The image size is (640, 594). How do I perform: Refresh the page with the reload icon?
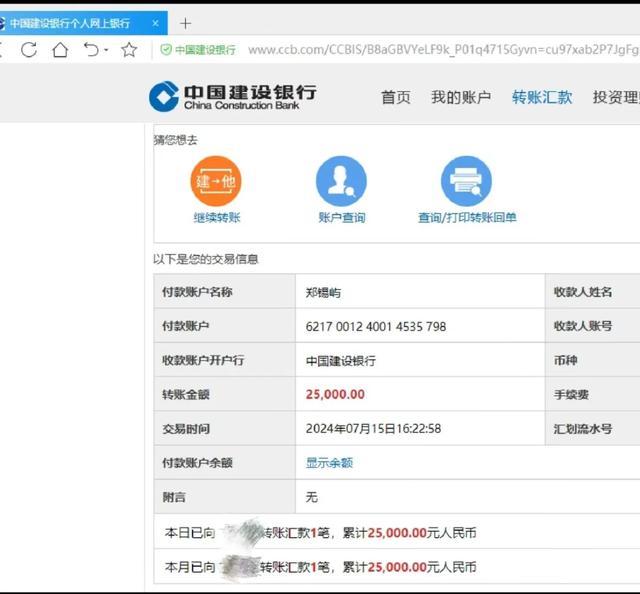(29, 49)
